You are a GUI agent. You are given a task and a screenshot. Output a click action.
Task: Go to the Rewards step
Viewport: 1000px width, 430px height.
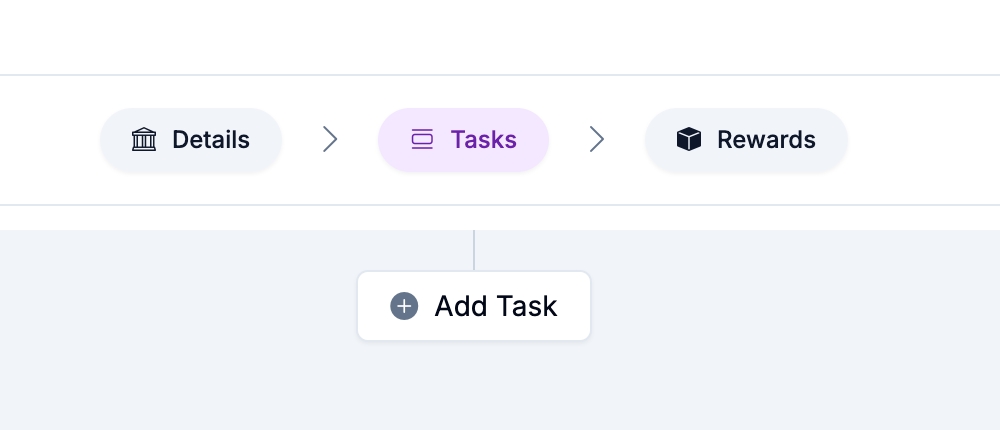pyautogui.click(x=746, y=140)
